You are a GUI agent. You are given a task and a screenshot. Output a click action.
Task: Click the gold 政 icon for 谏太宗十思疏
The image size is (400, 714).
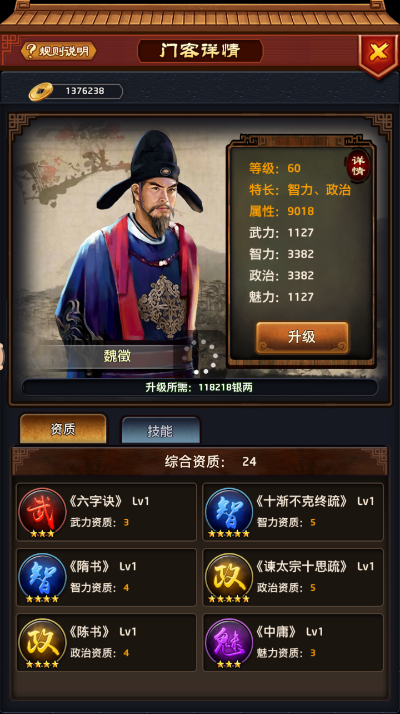coord(229,577)
